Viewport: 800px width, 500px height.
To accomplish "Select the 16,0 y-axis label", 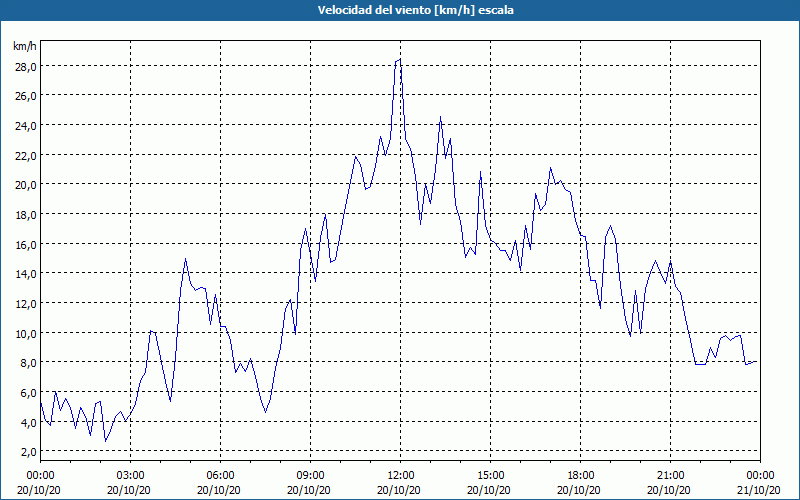I will click(x=24, y=244).
